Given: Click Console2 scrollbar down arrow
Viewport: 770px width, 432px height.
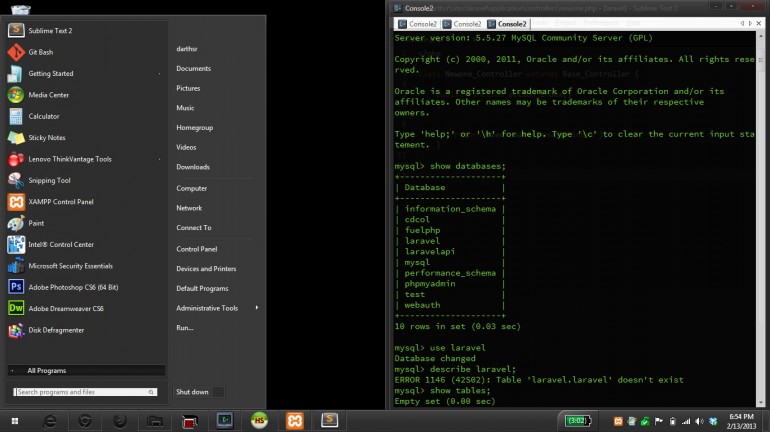Looking at the screenshot, I should [761, 403].
